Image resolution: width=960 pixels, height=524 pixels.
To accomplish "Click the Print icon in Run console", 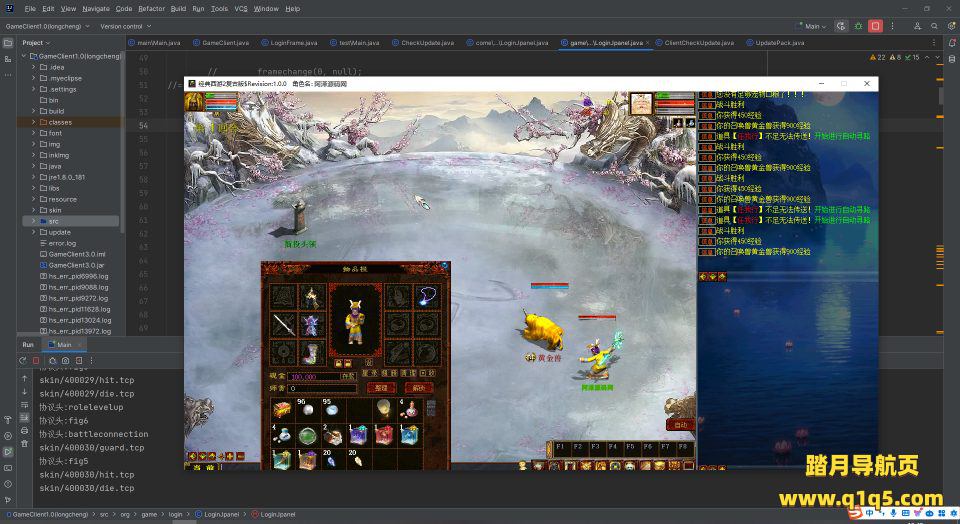I will tap(24, 432).
